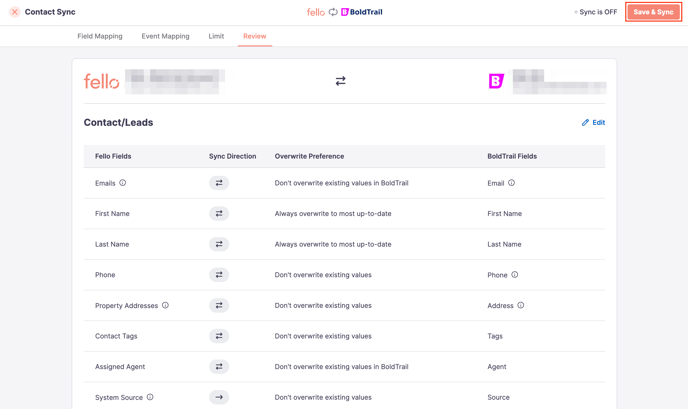This screenshot has height=409, width=688.
Task: Click the Fello Fields column header
Action: coord(113,156)
